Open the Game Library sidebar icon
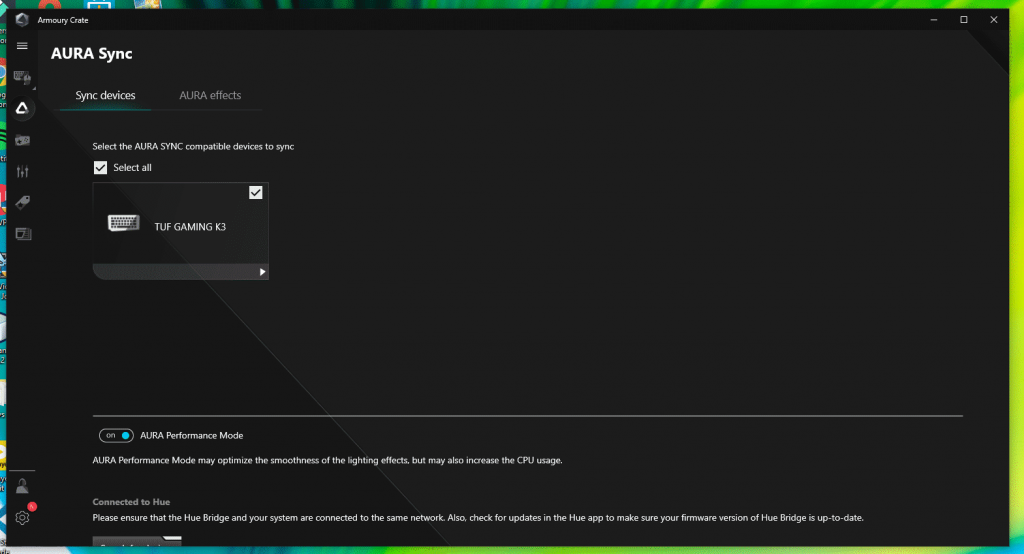Viewport: 1024px width, 554px height. (x=22, y=140)
